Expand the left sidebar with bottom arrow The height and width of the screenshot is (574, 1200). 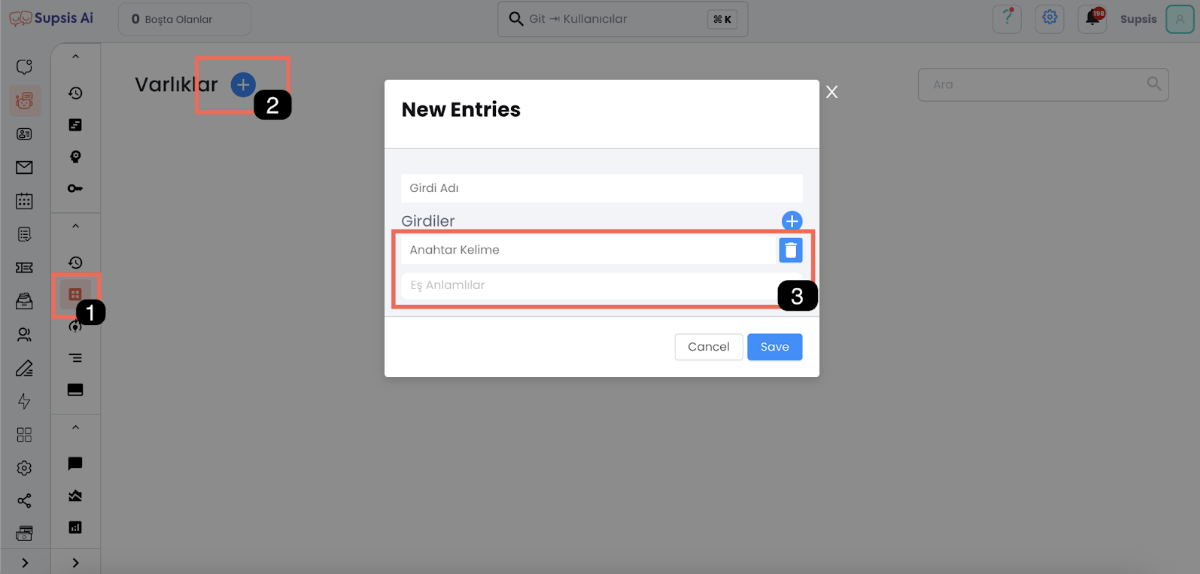click(25, 563)
